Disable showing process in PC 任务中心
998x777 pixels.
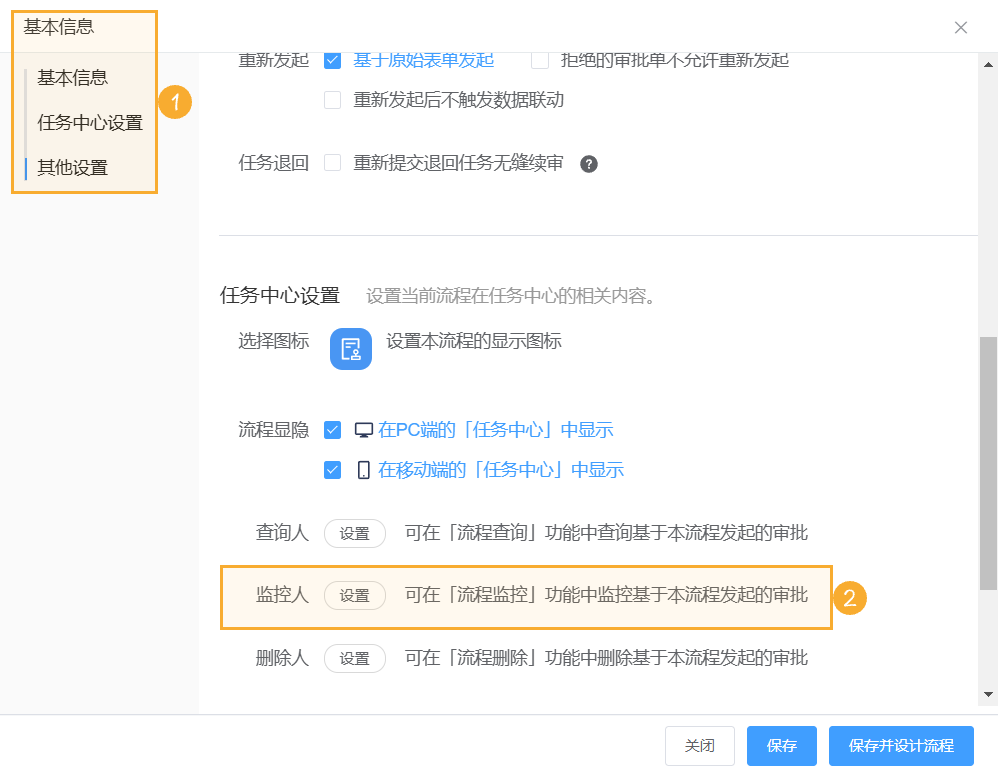tap(332, 429)
